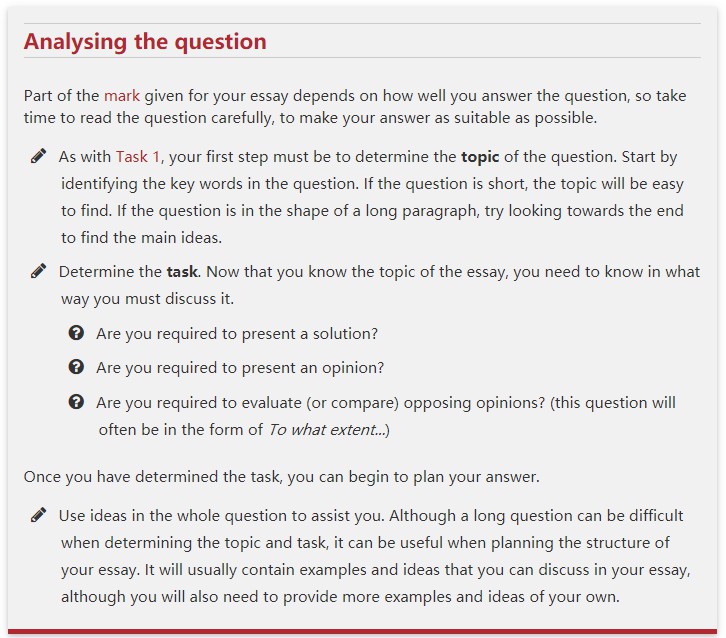This screenshot has height=638, width=726.
Task: Click question mark icon next to 'present a solution'
Action: 76,333
